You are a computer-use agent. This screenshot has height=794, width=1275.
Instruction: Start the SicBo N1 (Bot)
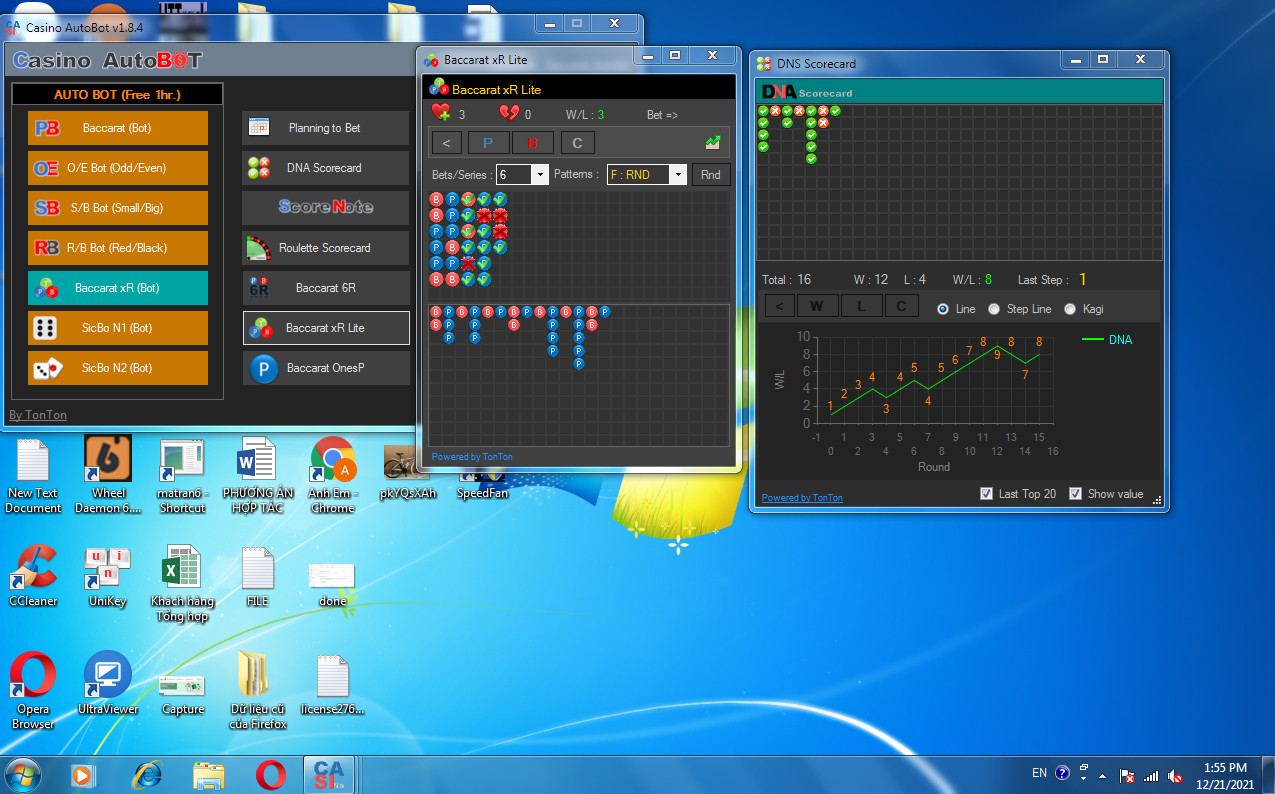[x=118, y=328]
